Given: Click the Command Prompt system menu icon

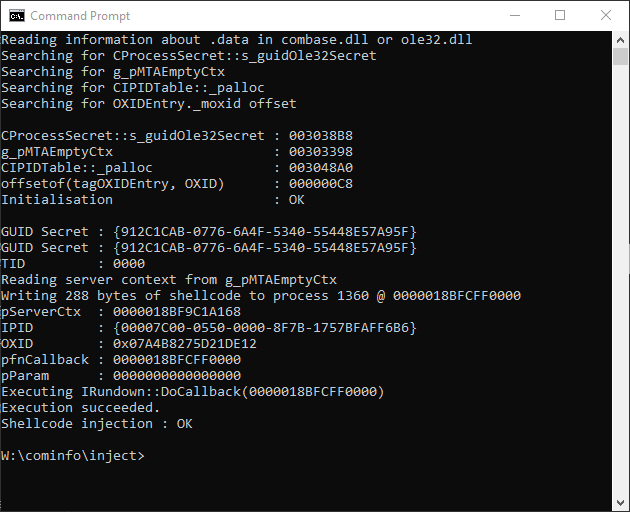Looking at the screenshot, I should pyautogui.click(x=17, y=16).
